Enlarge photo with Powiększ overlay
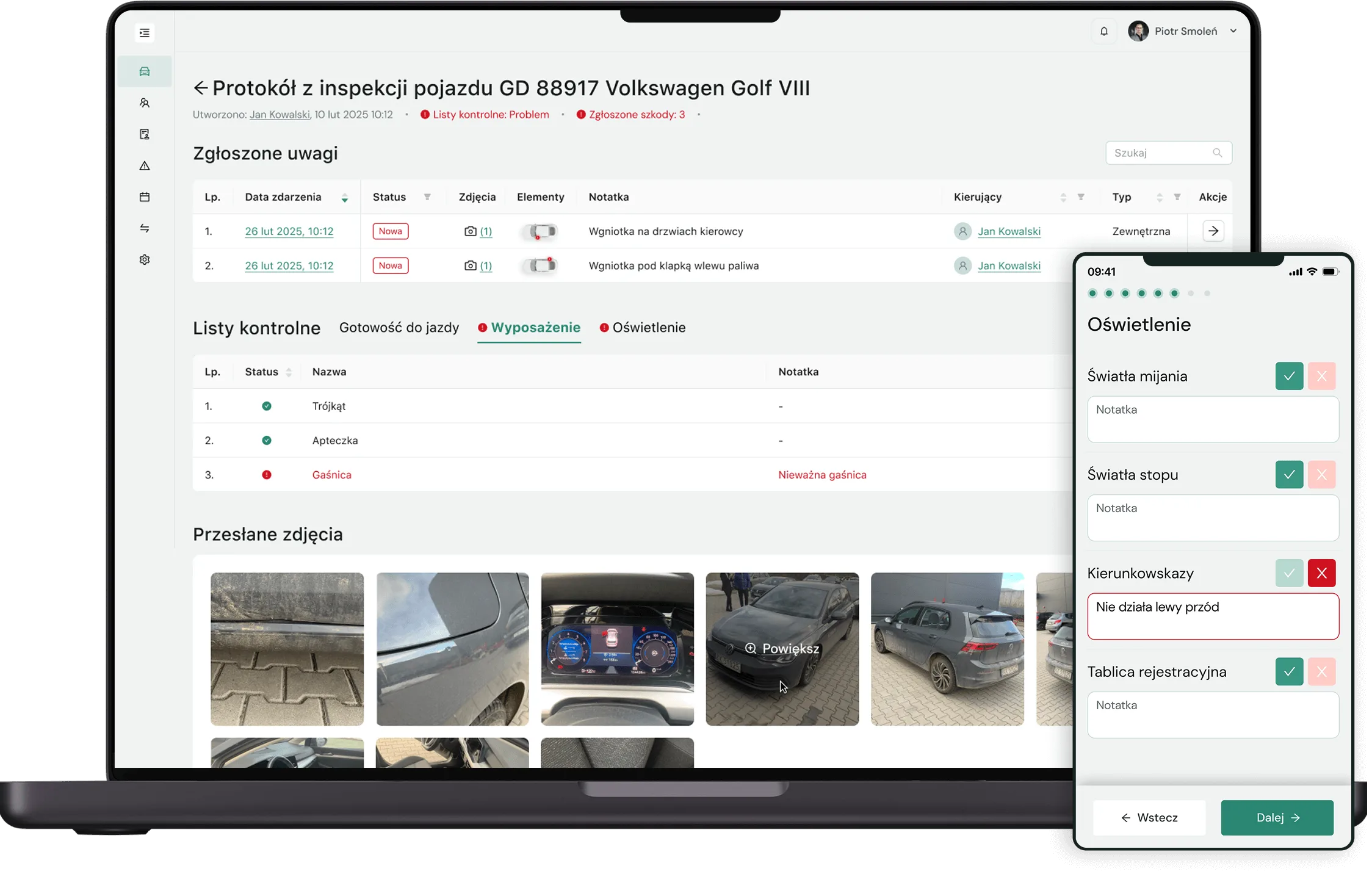Image resolution: width=1372 pixels, height=874 pixels. click(x=782, y=649)
